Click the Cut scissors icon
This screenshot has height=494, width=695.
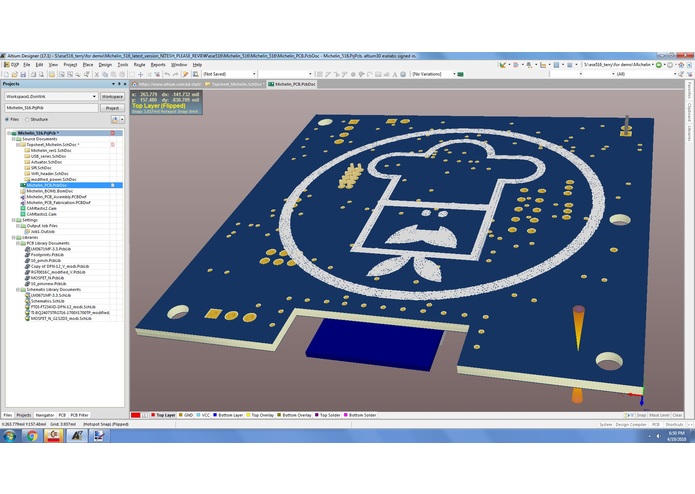click(x=97, y=74)
